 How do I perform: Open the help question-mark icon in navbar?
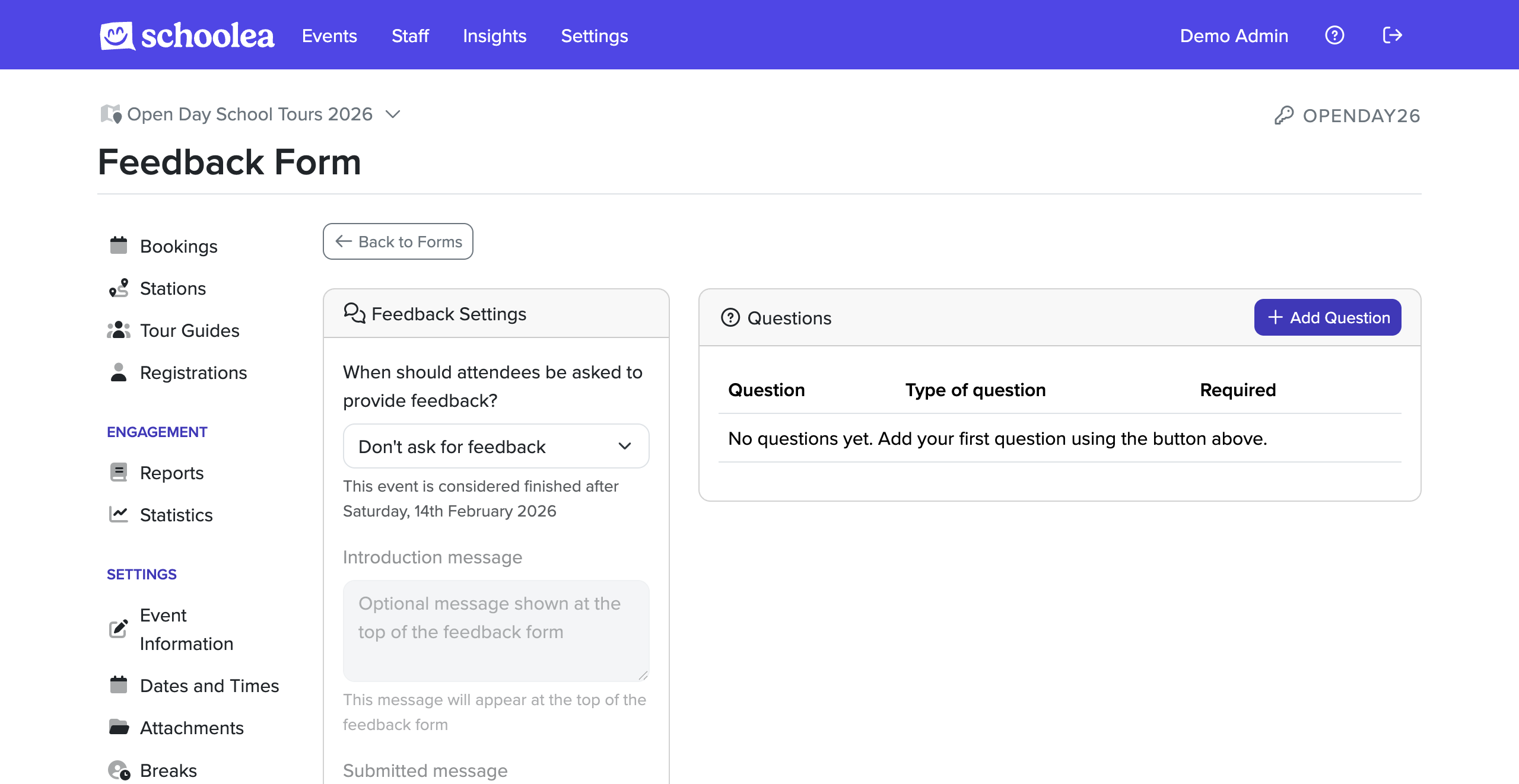pos(1334,35)
